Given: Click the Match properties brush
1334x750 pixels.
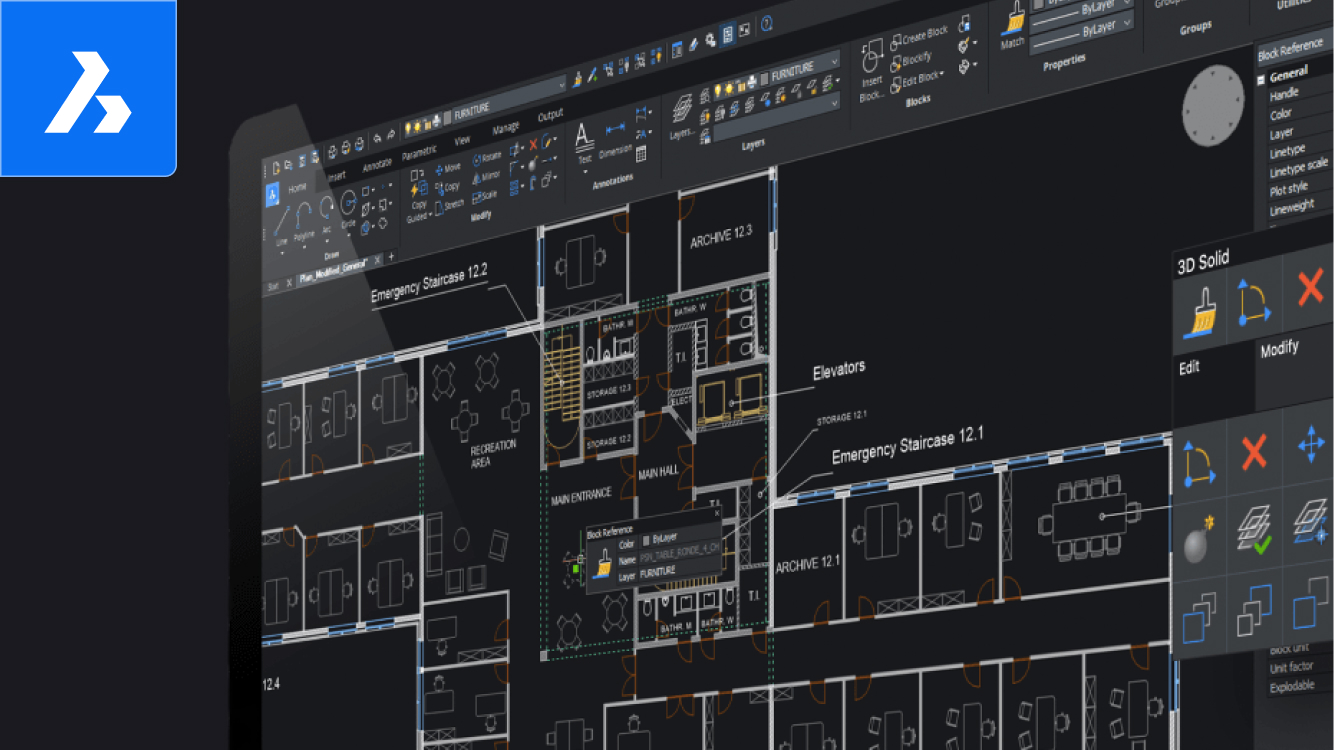Looking at the screenshot, I should tap(1013, 26).
